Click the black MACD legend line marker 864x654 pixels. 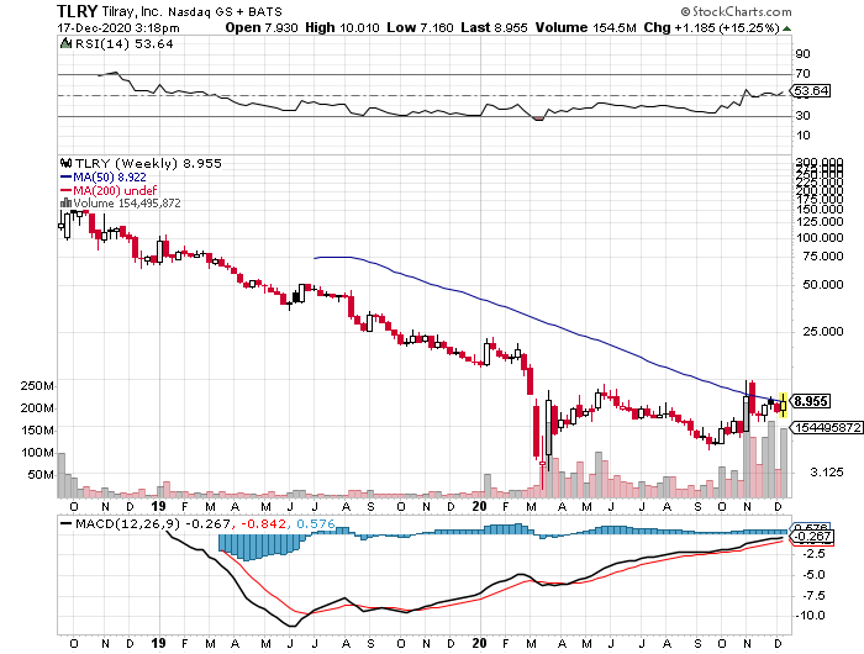coord(67,523)
